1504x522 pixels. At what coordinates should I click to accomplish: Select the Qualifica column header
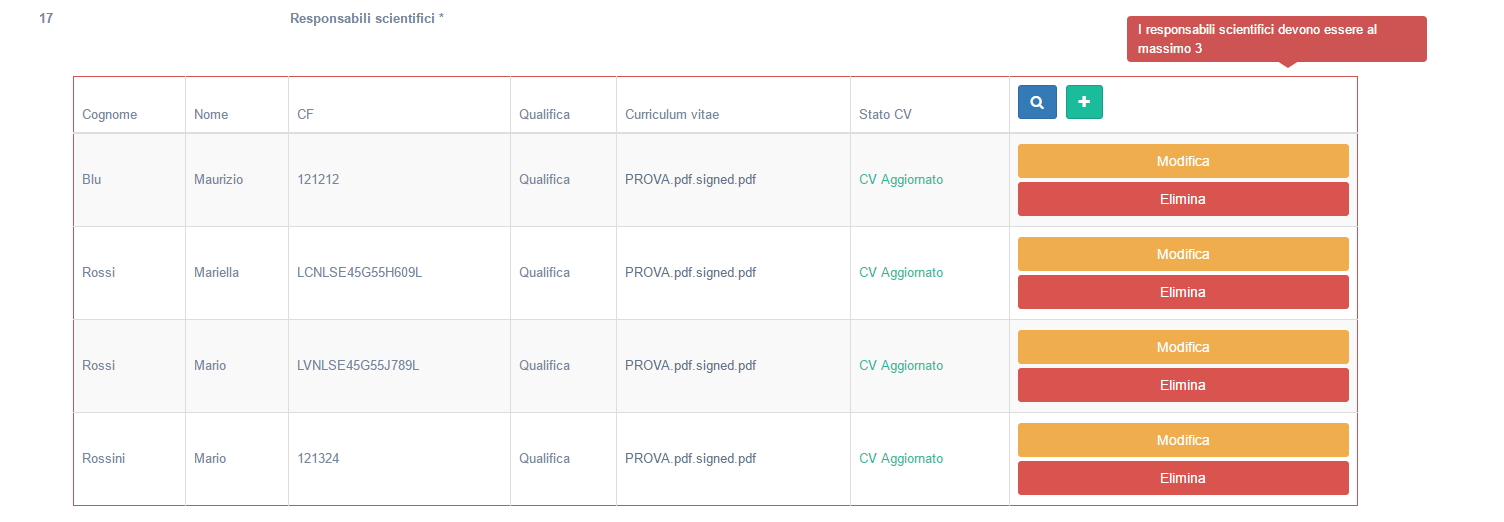click(x=544, y=115)
